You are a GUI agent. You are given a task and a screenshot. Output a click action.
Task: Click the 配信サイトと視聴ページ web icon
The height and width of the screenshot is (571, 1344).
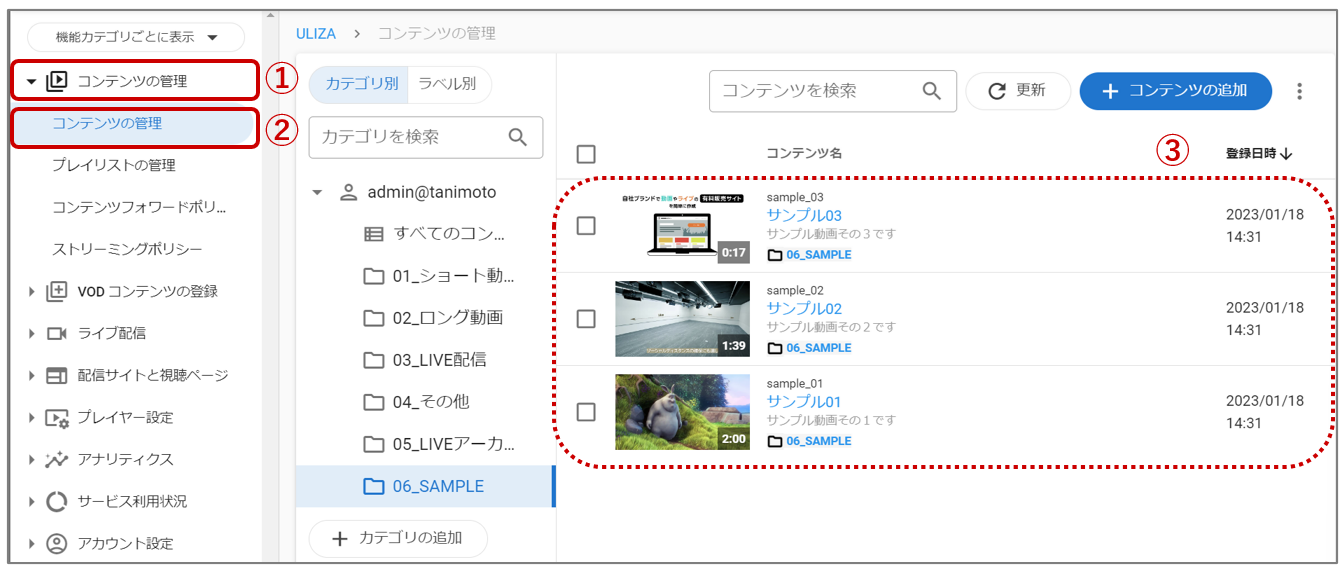[57, 375]
